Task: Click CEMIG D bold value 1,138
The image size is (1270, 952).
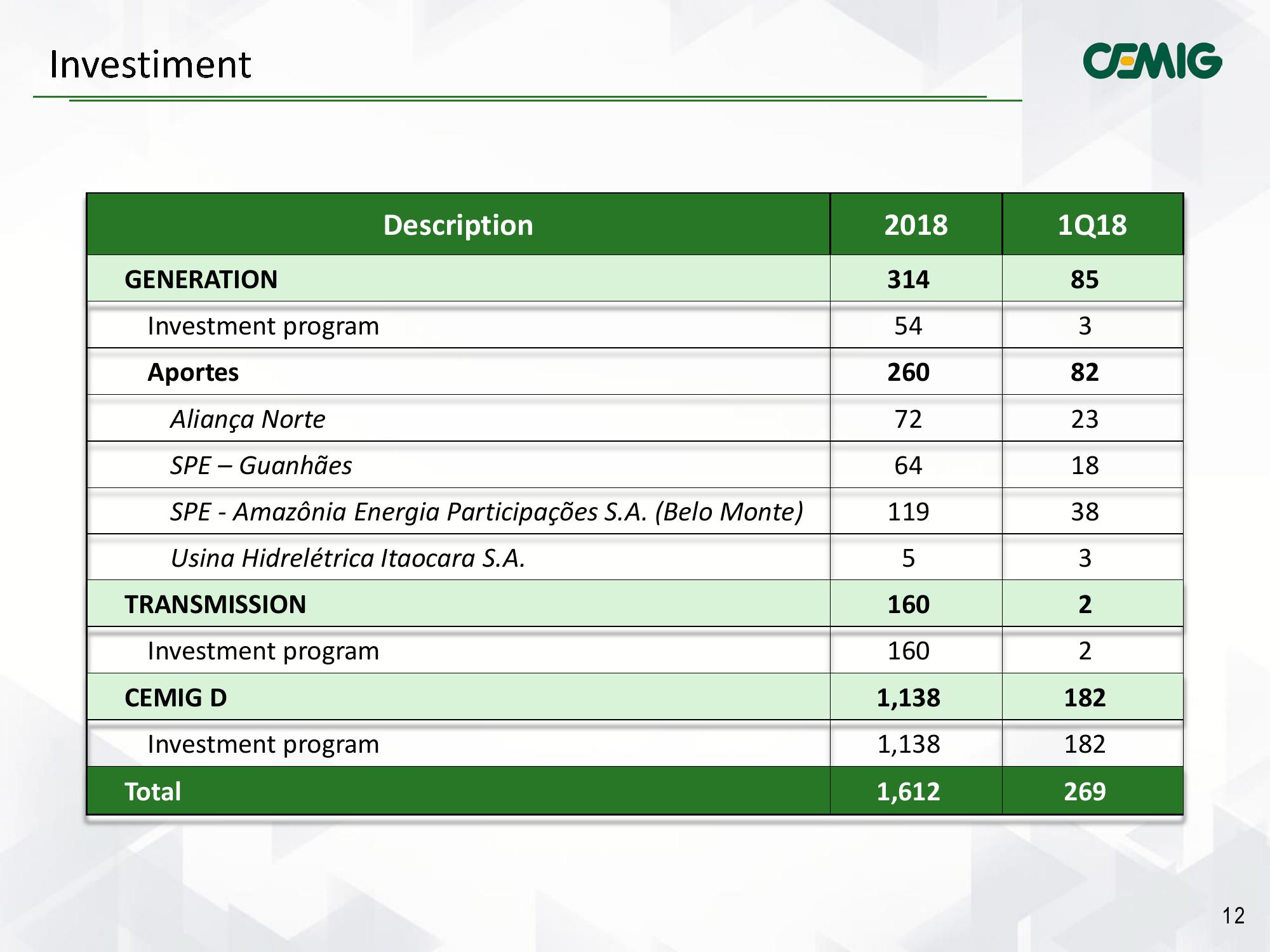Action: click(x=908, y=697)
